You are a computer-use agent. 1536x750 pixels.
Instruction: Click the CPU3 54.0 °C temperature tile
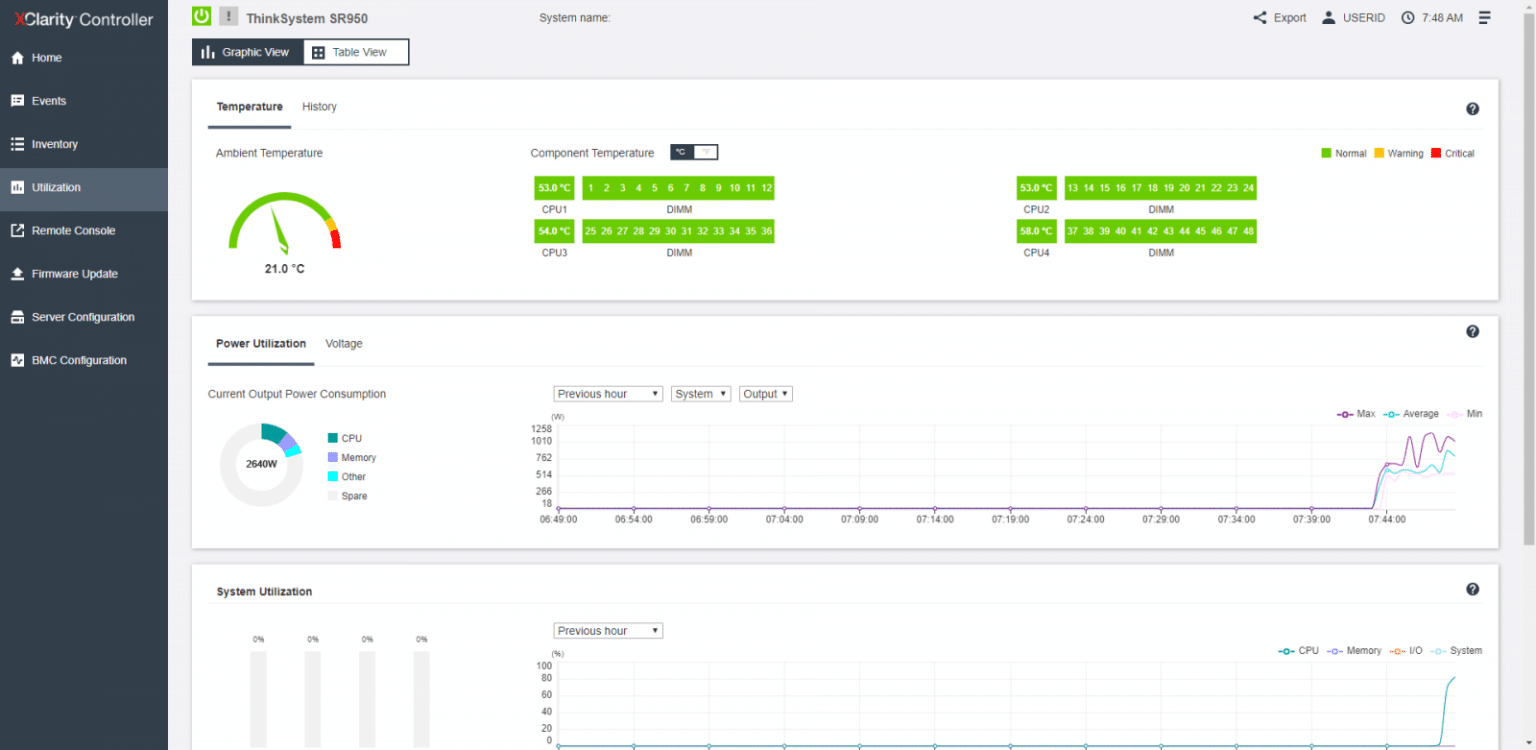(x=554, y=231)
